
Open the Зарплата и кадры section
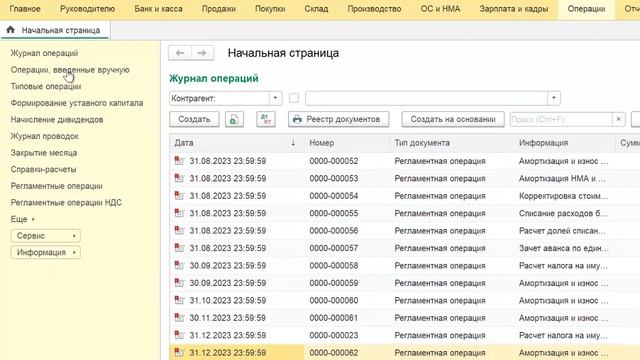click(x=514, y=9)
